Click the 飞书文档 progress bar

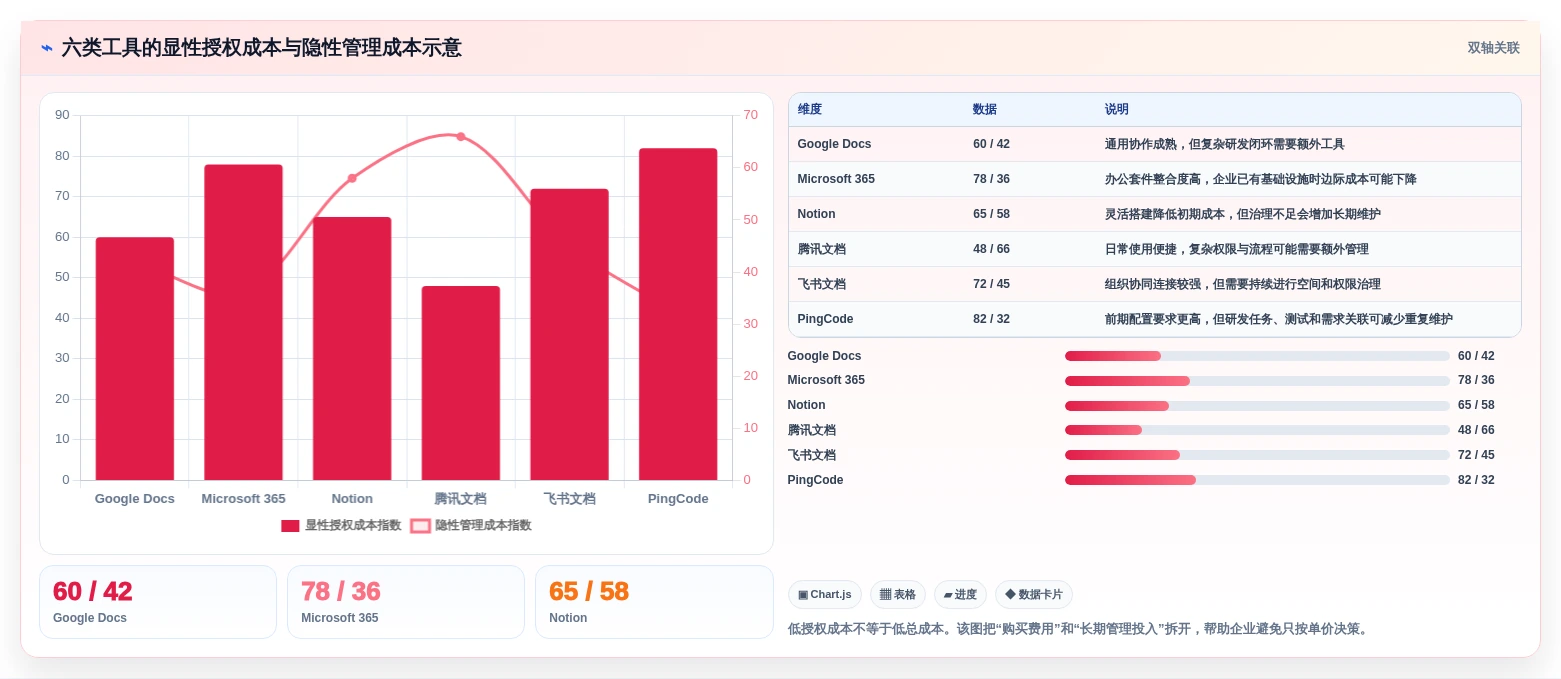coord(1257,455)
